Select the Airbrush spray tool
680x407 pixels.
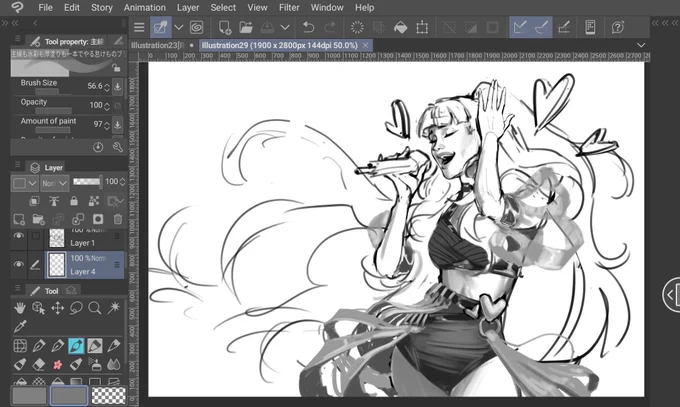coord(95,364)
